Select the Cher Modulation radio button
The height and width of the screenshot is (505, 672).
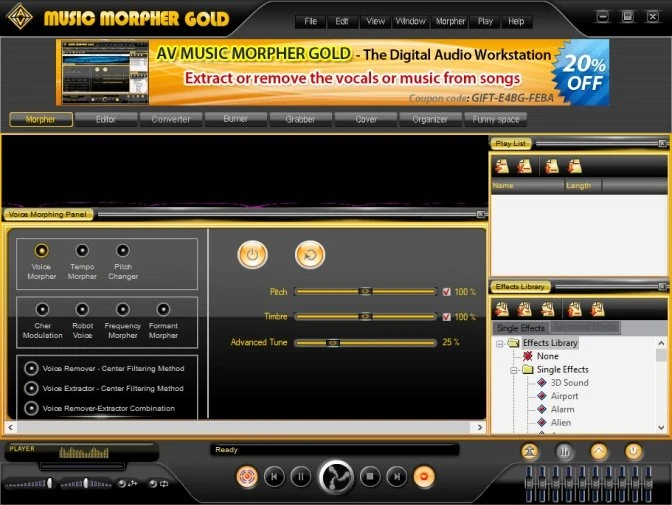(42, 309)
